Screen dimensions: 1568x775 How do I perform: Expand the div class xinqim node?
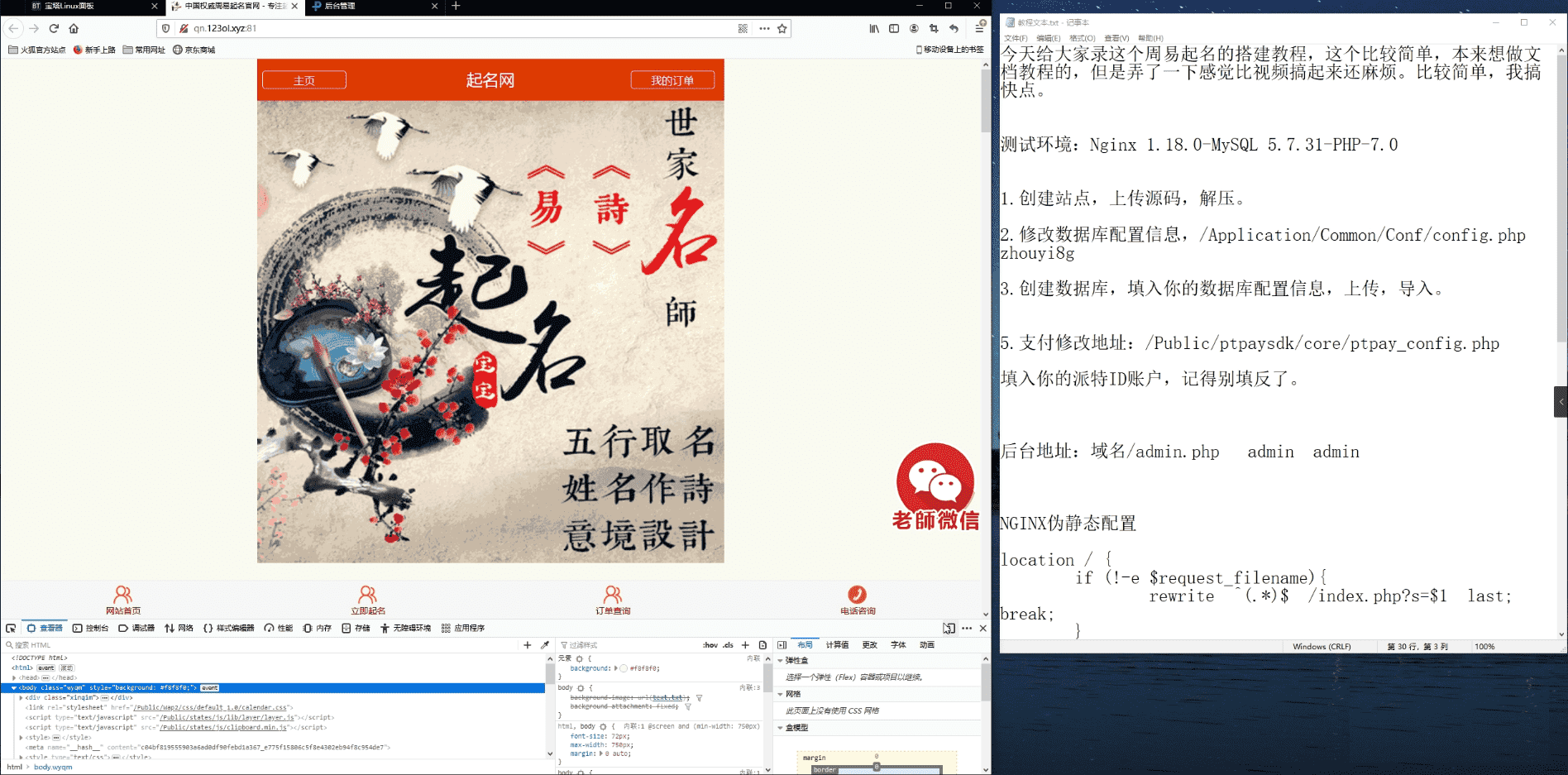coord(21,698)
